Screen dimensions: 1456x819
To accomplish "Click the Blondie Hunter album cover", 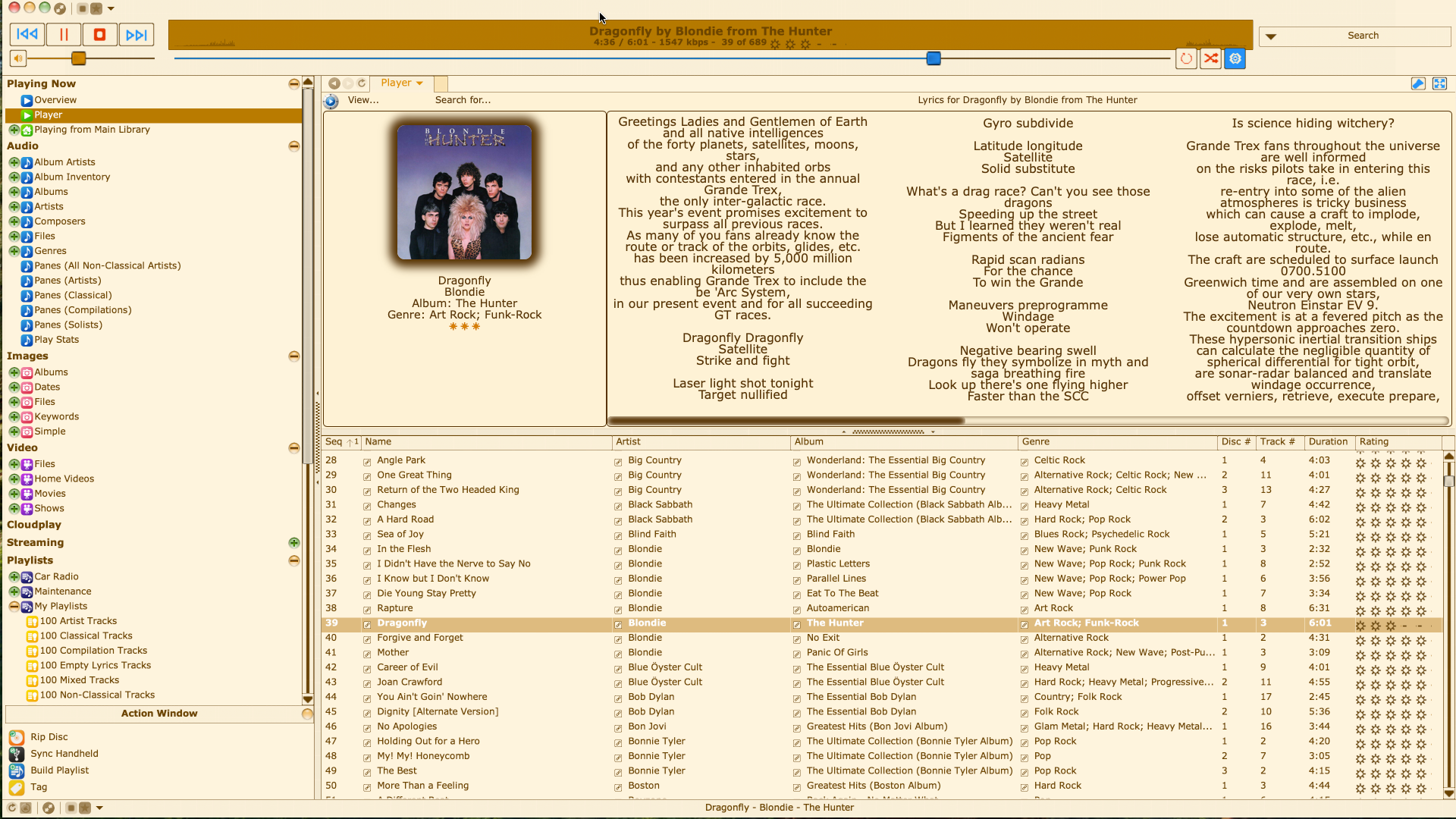I will [x=464, y=193].
